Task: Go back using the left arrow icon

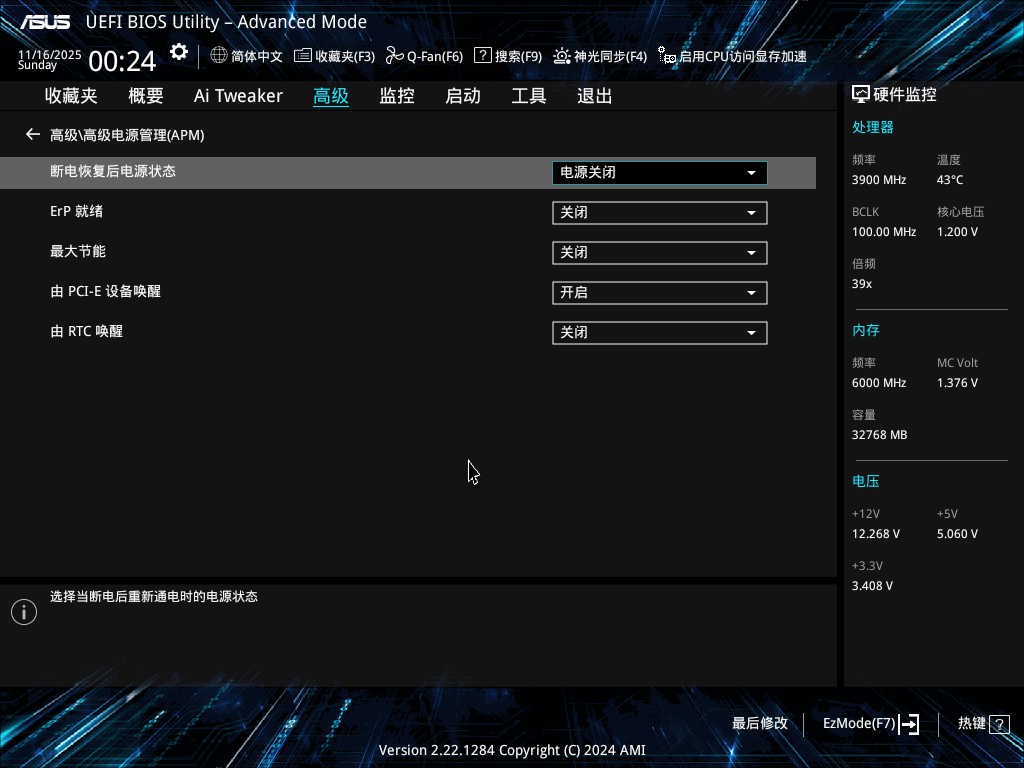Action: (x=33, y=135)
